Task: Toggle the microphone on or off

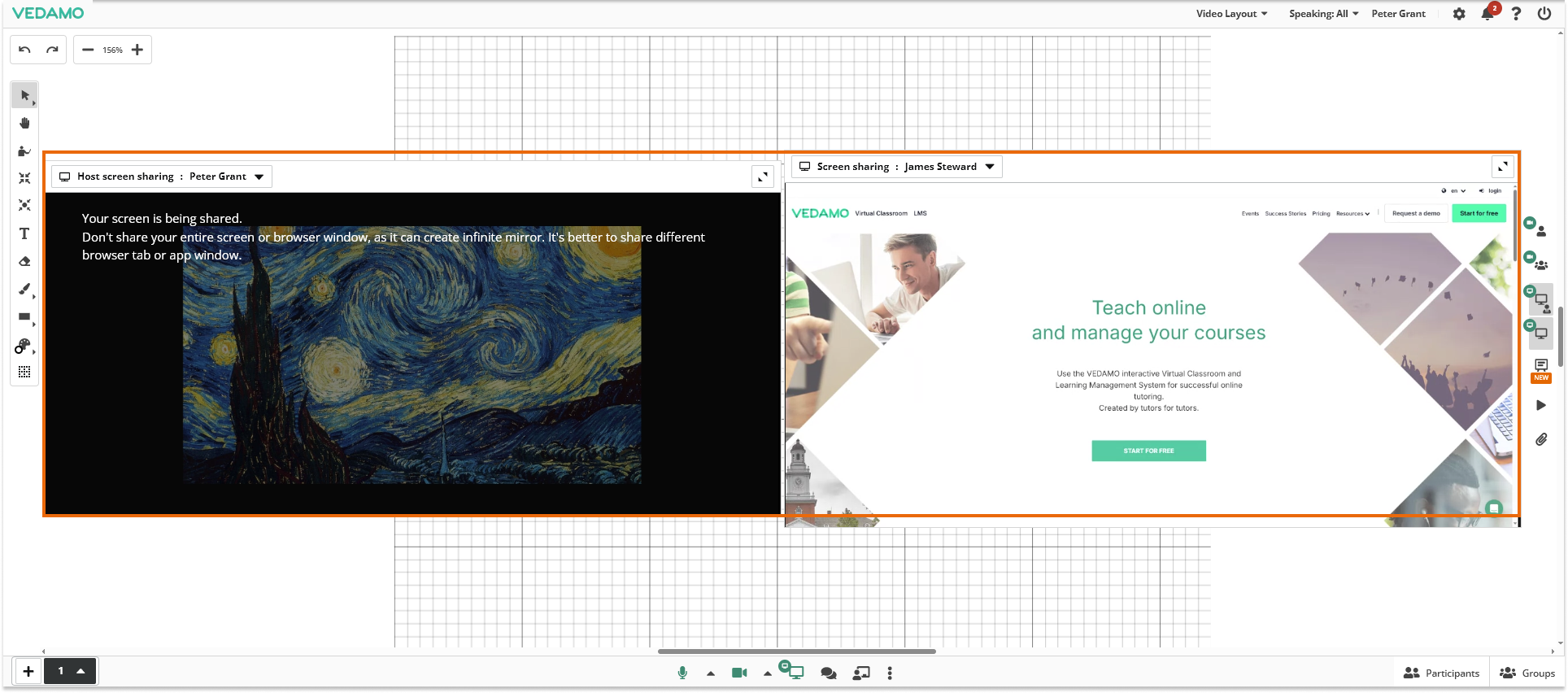Action: tap(682, 673)
